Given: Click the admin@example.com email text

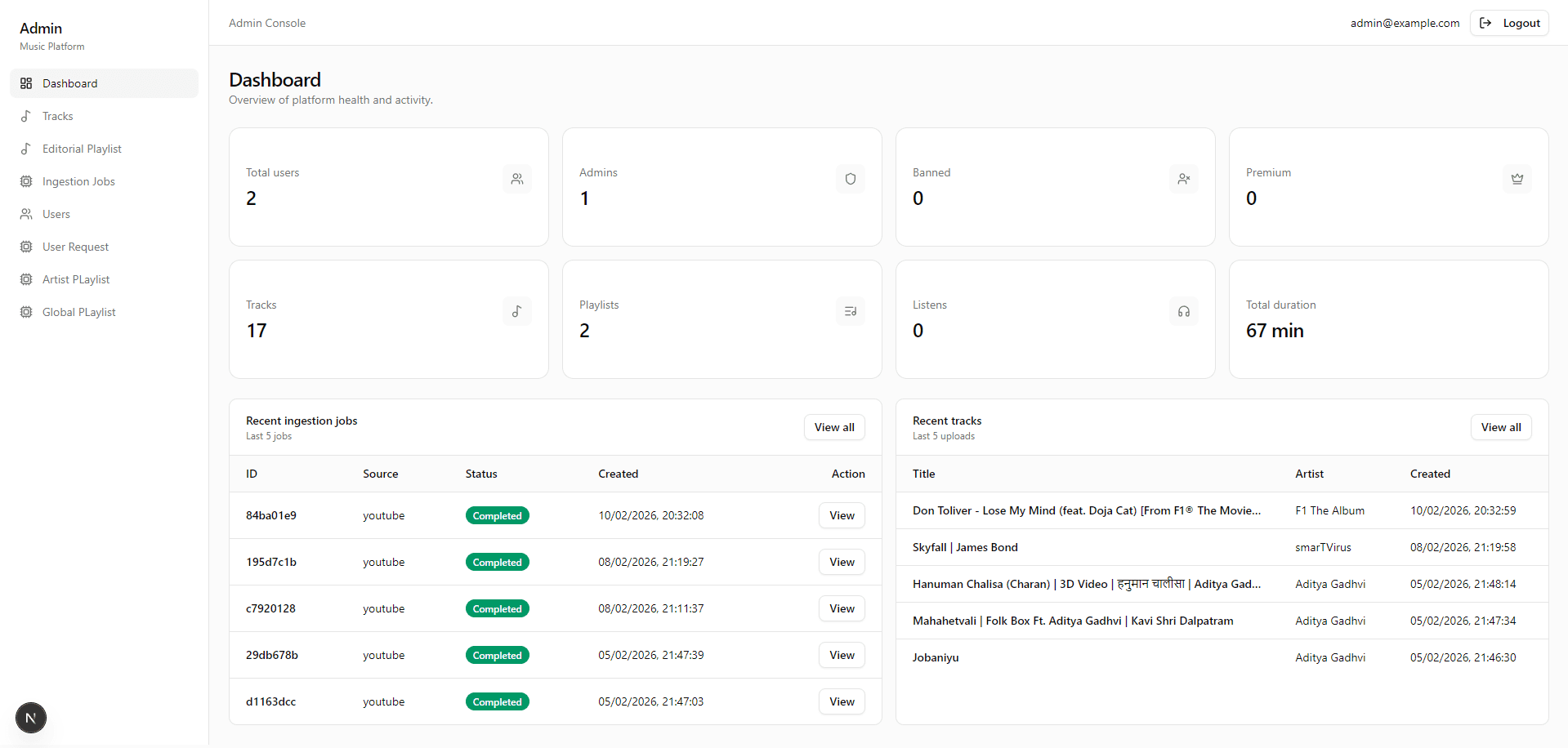Looking at the screenshot, I should click(x=1405, y=23).
